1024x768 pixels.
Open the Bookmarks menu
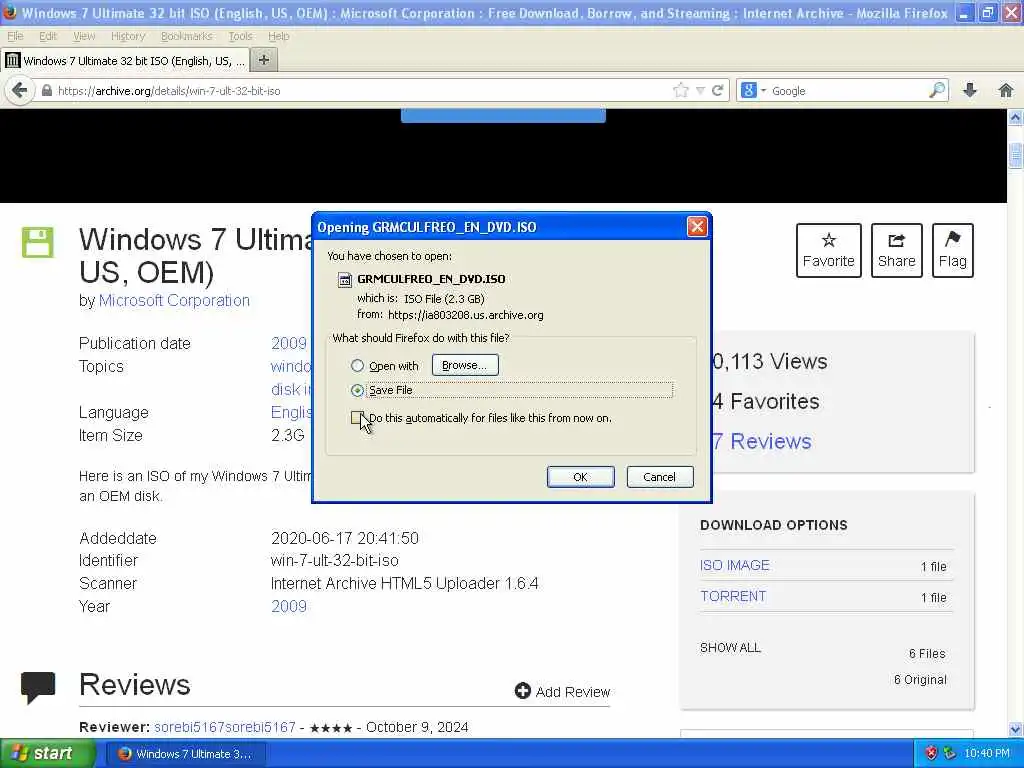pyautogui.click(x=187, y=36)
